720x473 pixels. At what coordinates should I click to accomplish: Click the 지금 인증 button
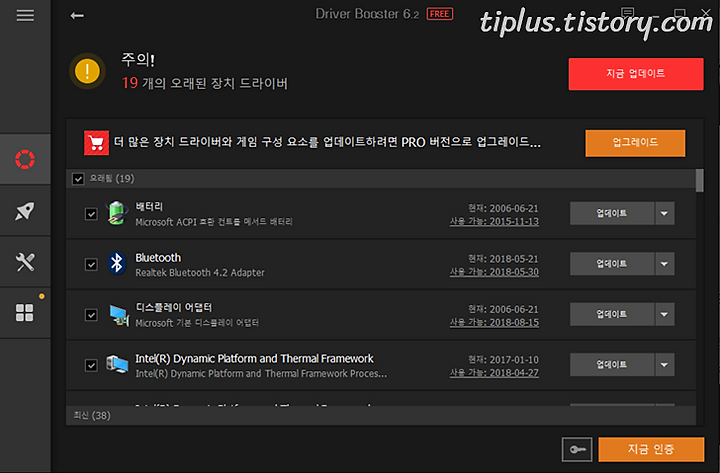click(651, 449)
